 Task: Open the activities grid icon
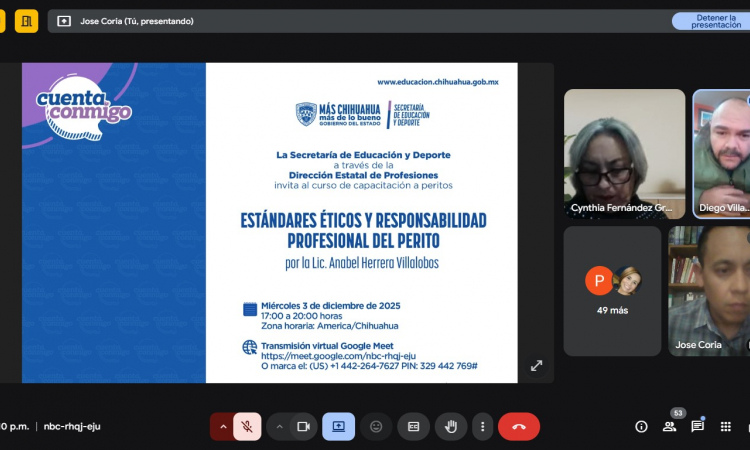click(x=725, y=426)
